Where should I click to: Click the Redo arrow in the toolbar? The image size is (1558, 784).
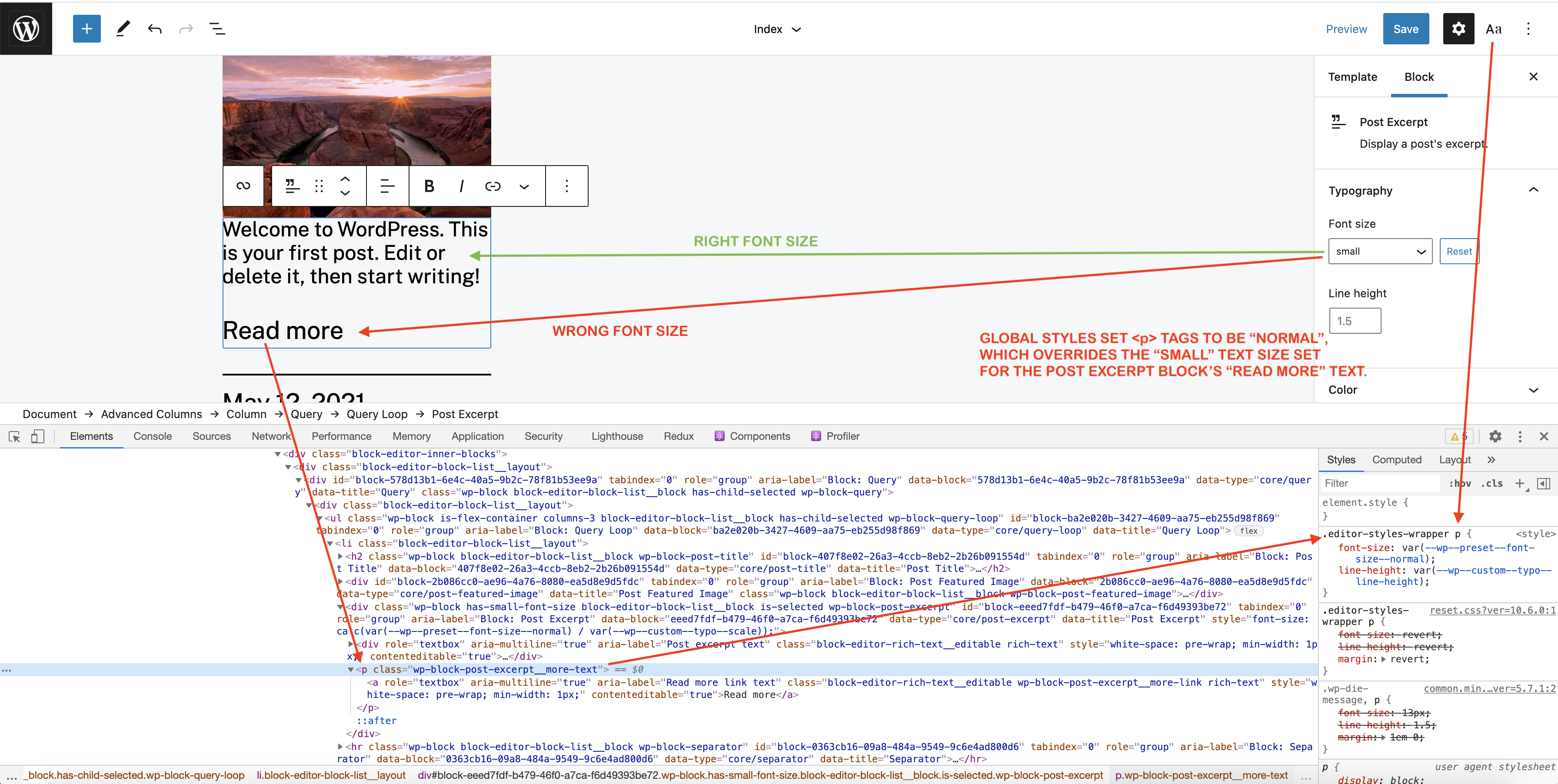tap(186, 28)
